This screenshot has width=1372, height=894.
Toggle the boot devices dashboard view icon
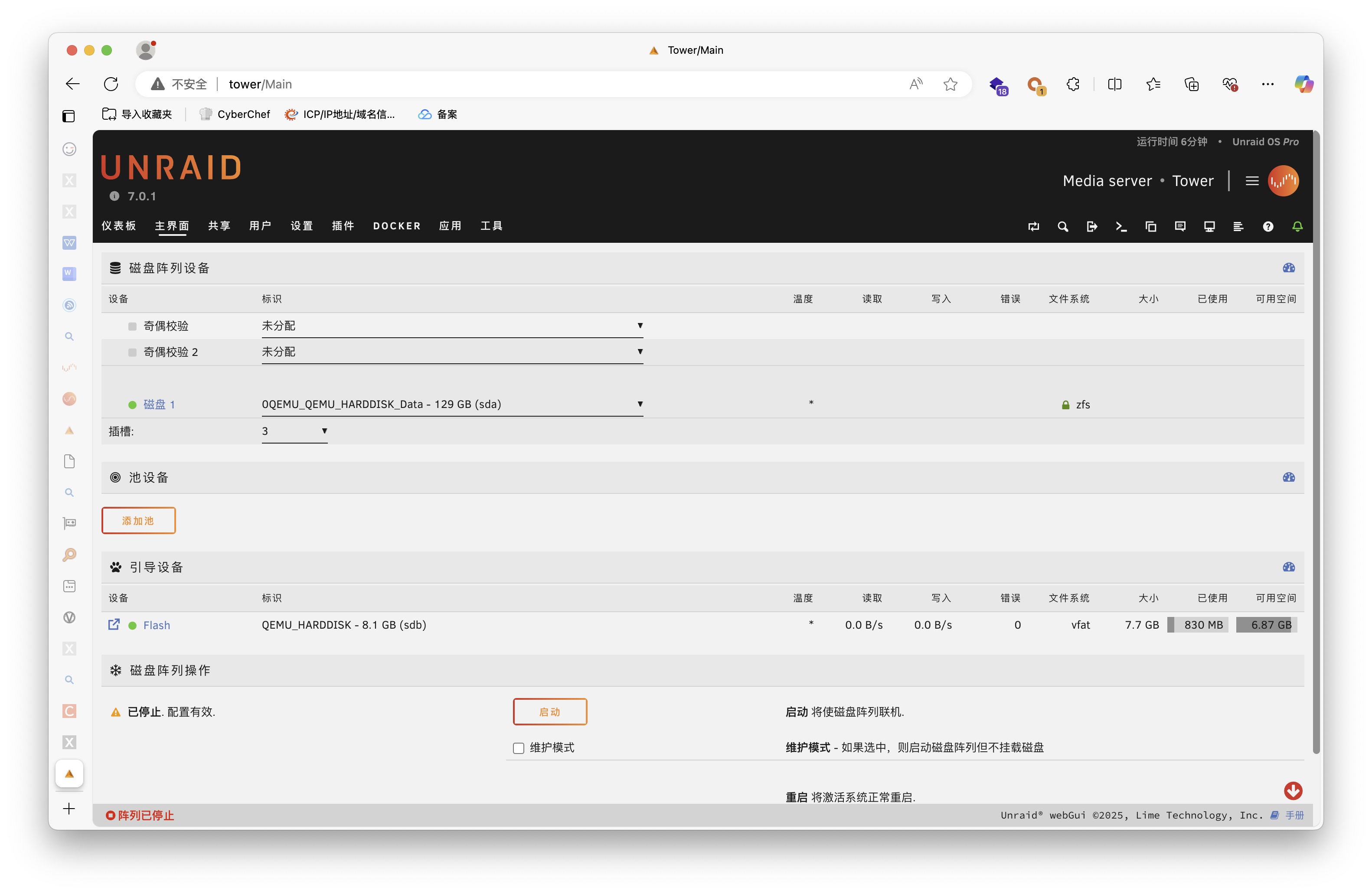[1288, 567]
